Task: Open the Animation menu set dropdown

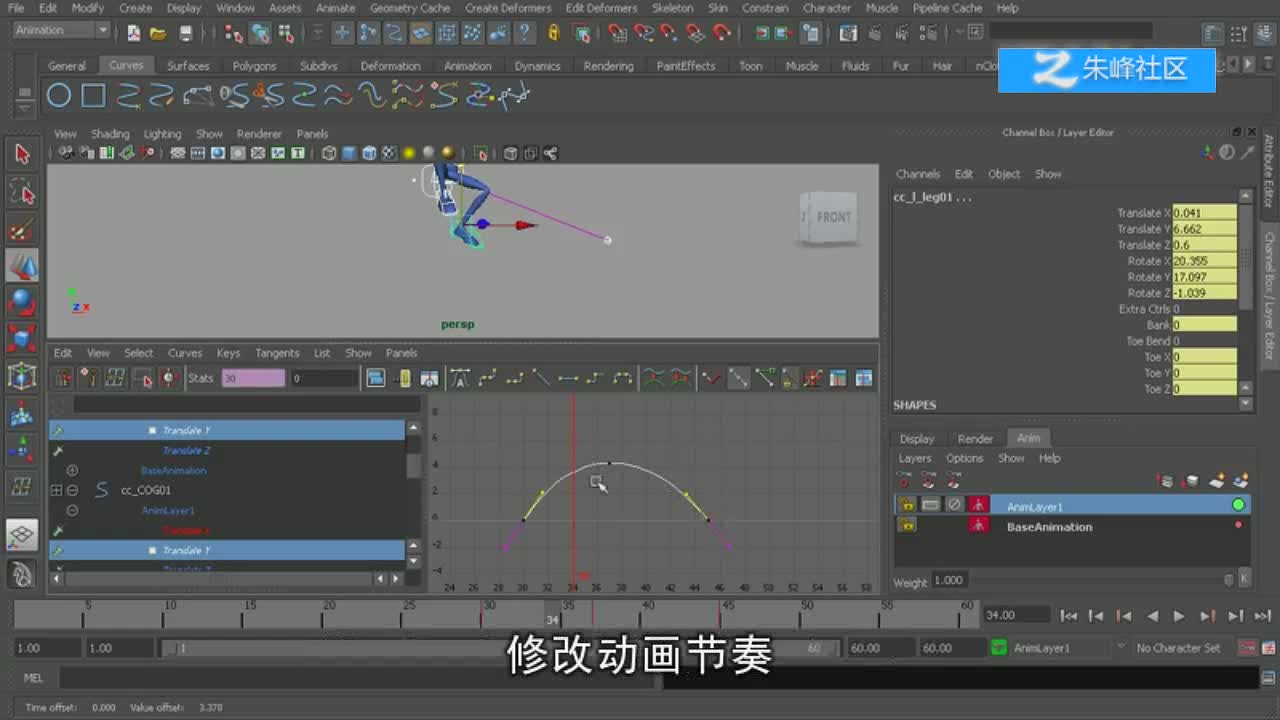Action: tap(61, 30)
